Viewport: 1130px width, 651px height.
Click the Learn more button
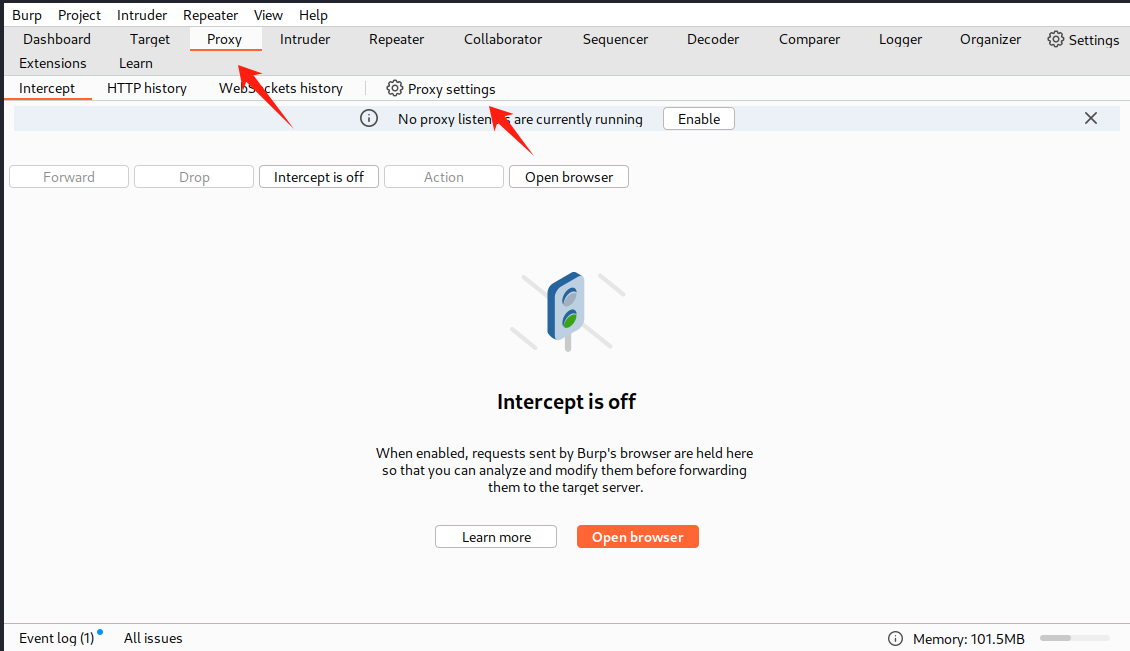tap(496, 536)
